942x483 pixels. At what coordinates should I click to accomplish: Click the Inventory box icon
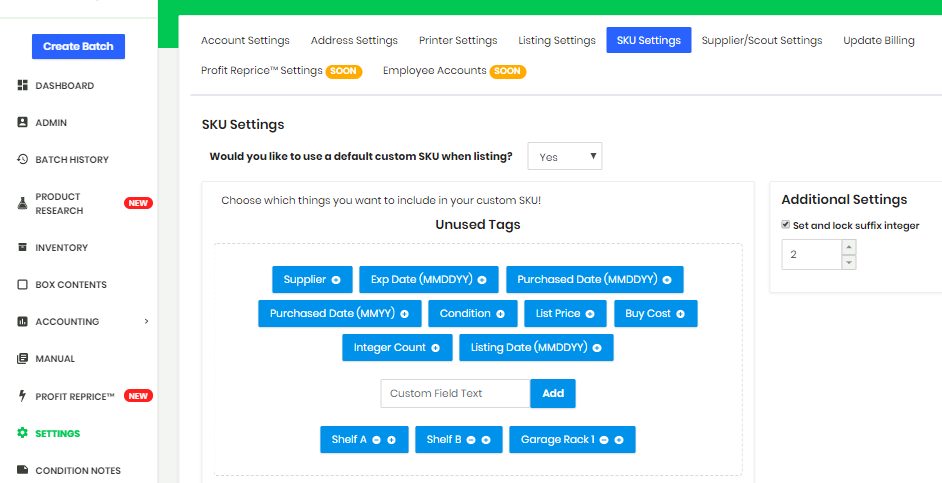click(22, 247)
